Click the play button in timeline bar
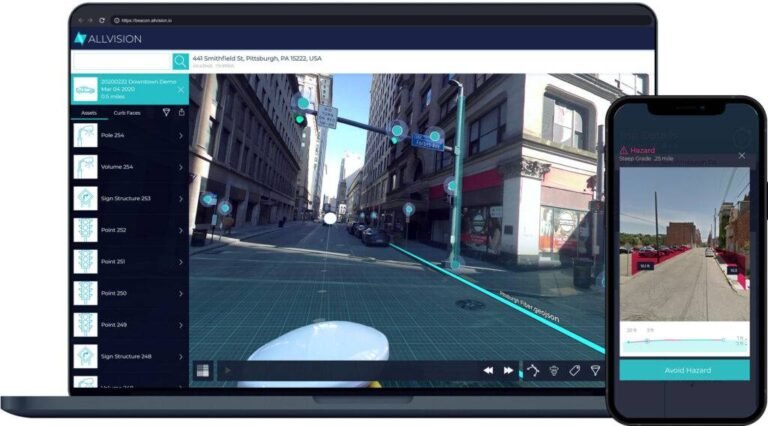 [x=228, y=371]
